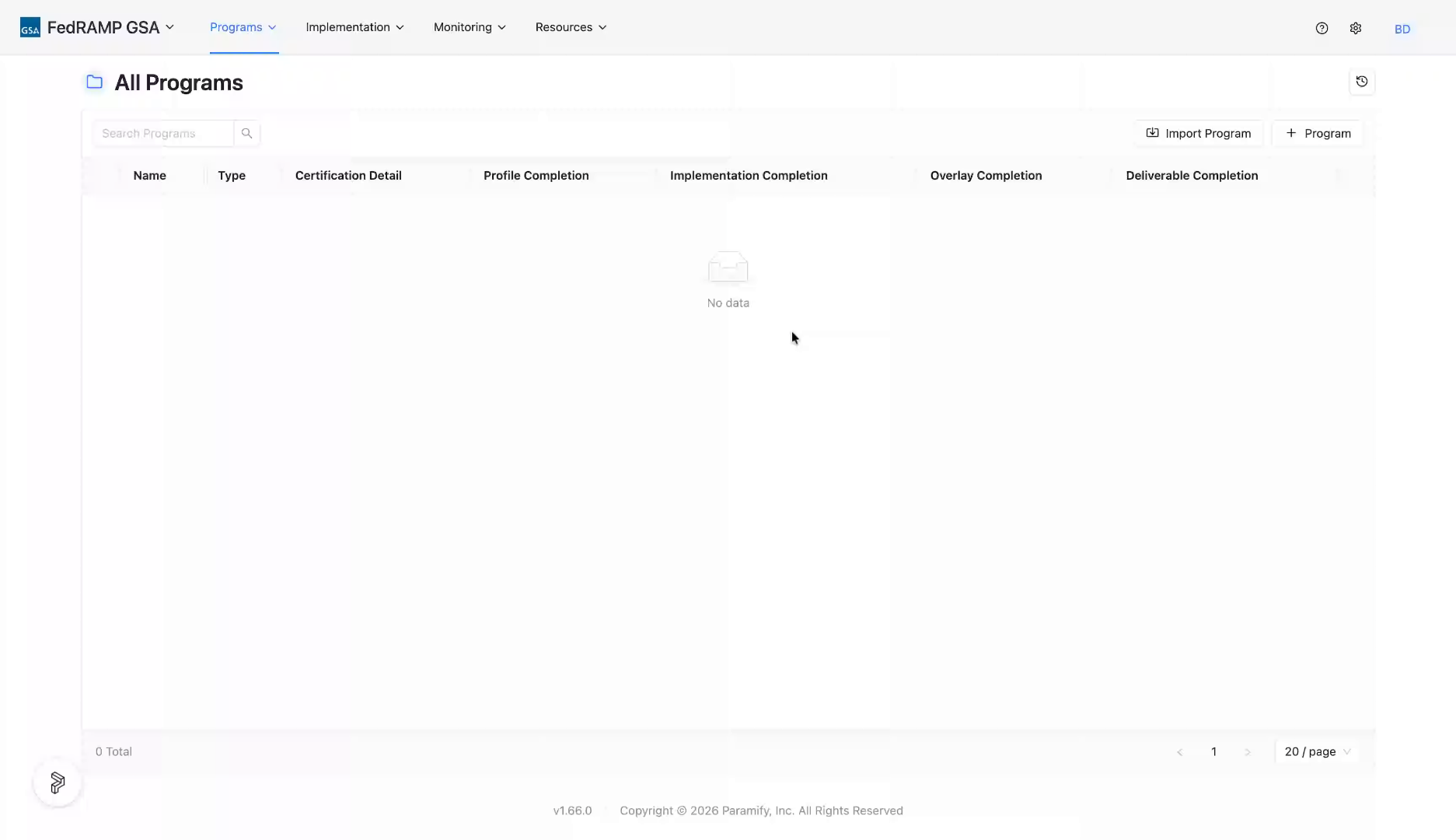Click the Profile Completion column header

[536, 176]
